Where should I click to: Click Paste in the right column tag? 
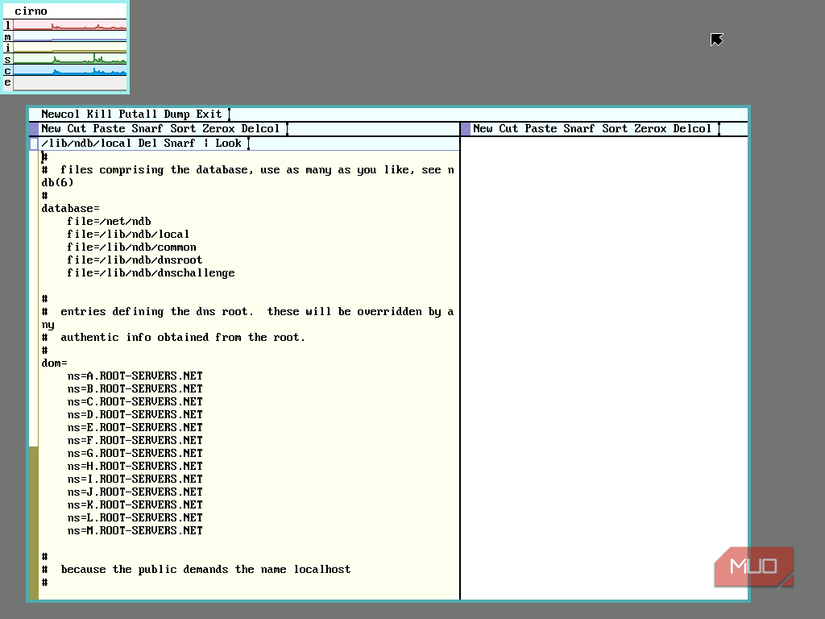[540, 128]
